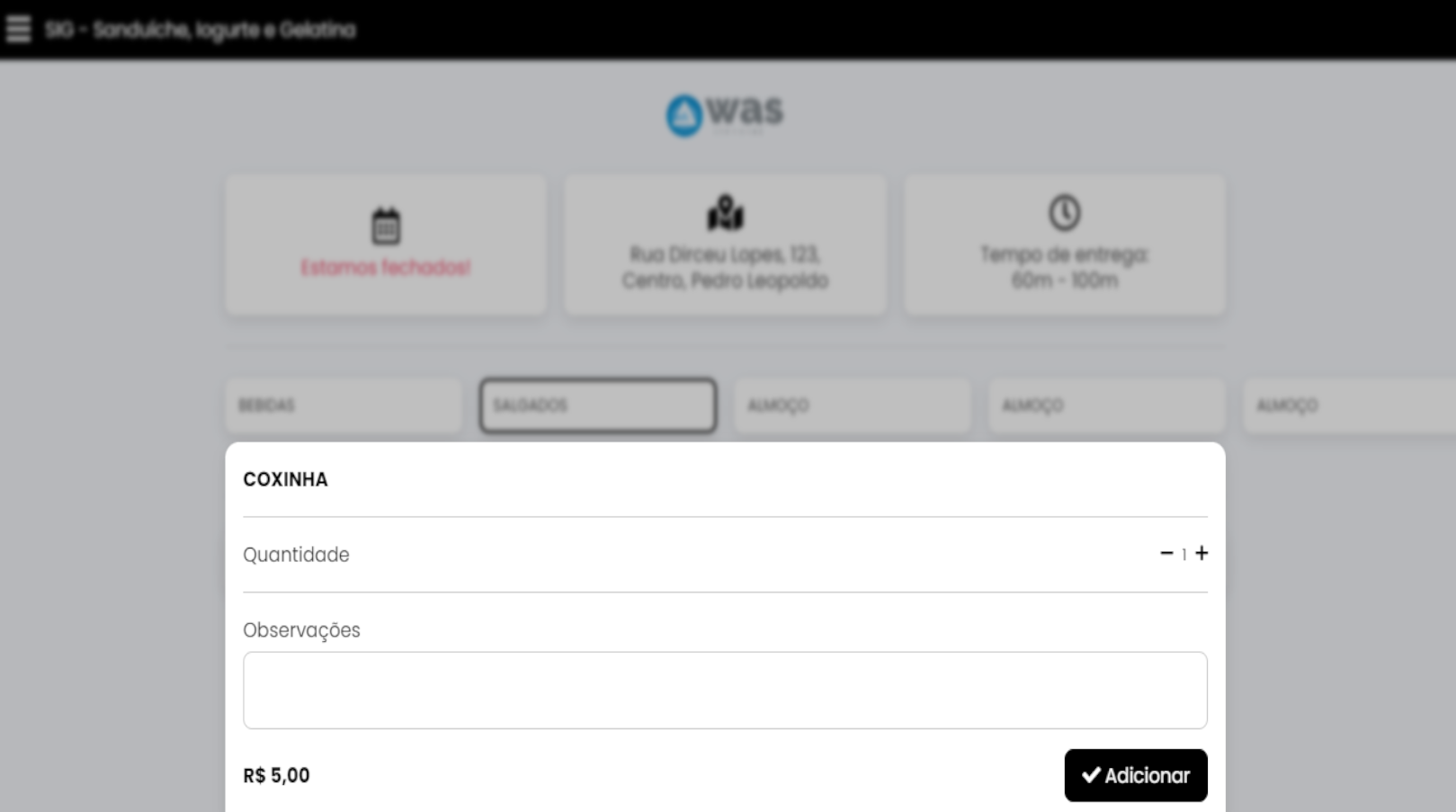
Task: Click the map location pin icon
Action: [x=725, y=213]
